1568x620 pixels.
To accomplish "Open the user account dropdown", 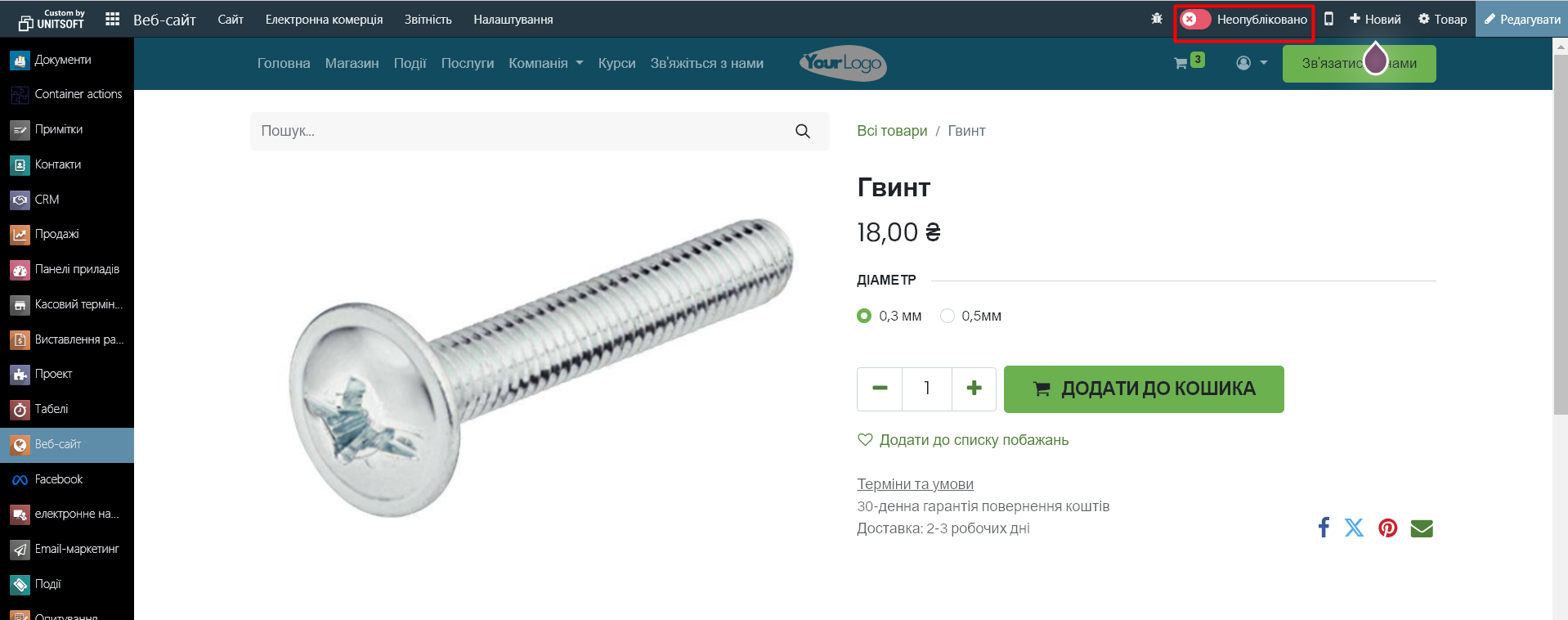I will pos(1252,63).
